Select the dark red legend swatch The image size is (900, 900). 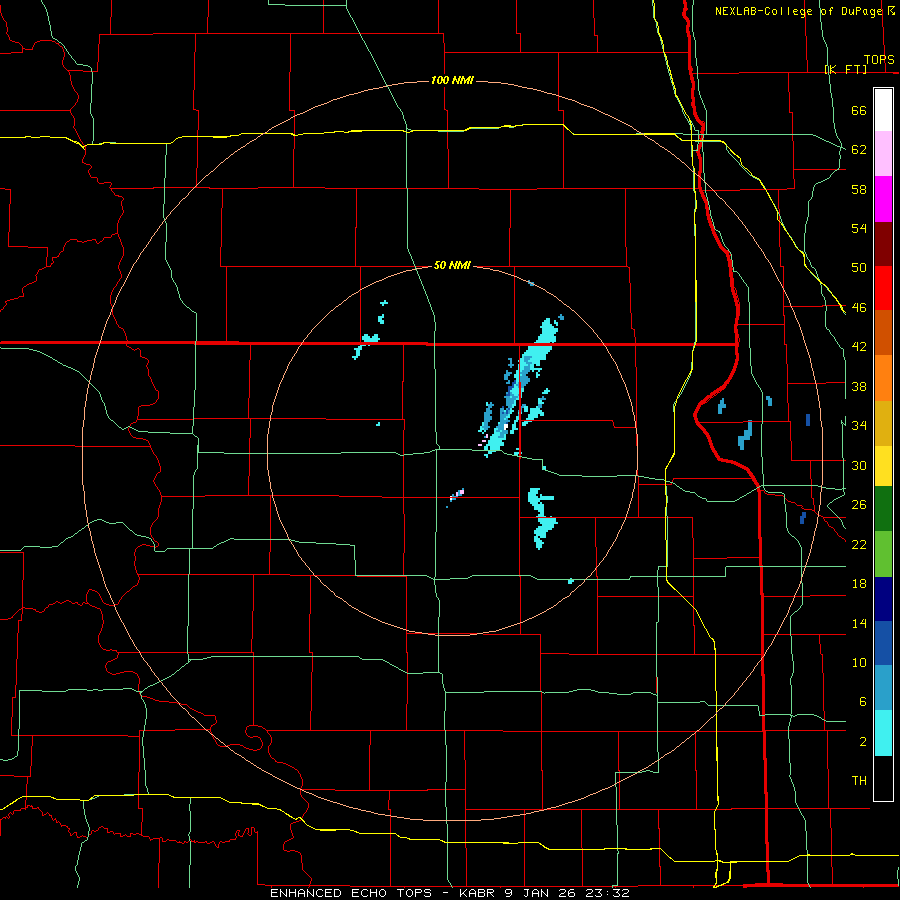[883, 243]
